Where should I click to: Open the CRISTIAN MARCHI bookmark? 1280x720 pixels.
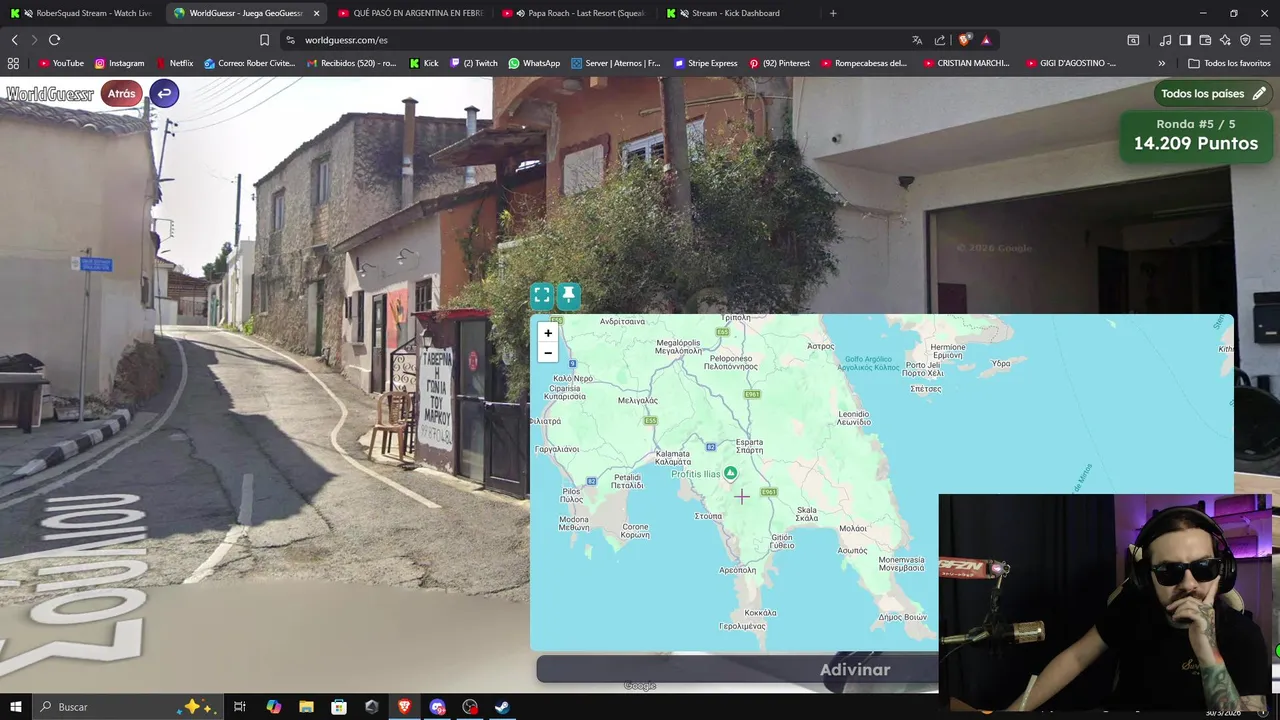coord(966,63)
